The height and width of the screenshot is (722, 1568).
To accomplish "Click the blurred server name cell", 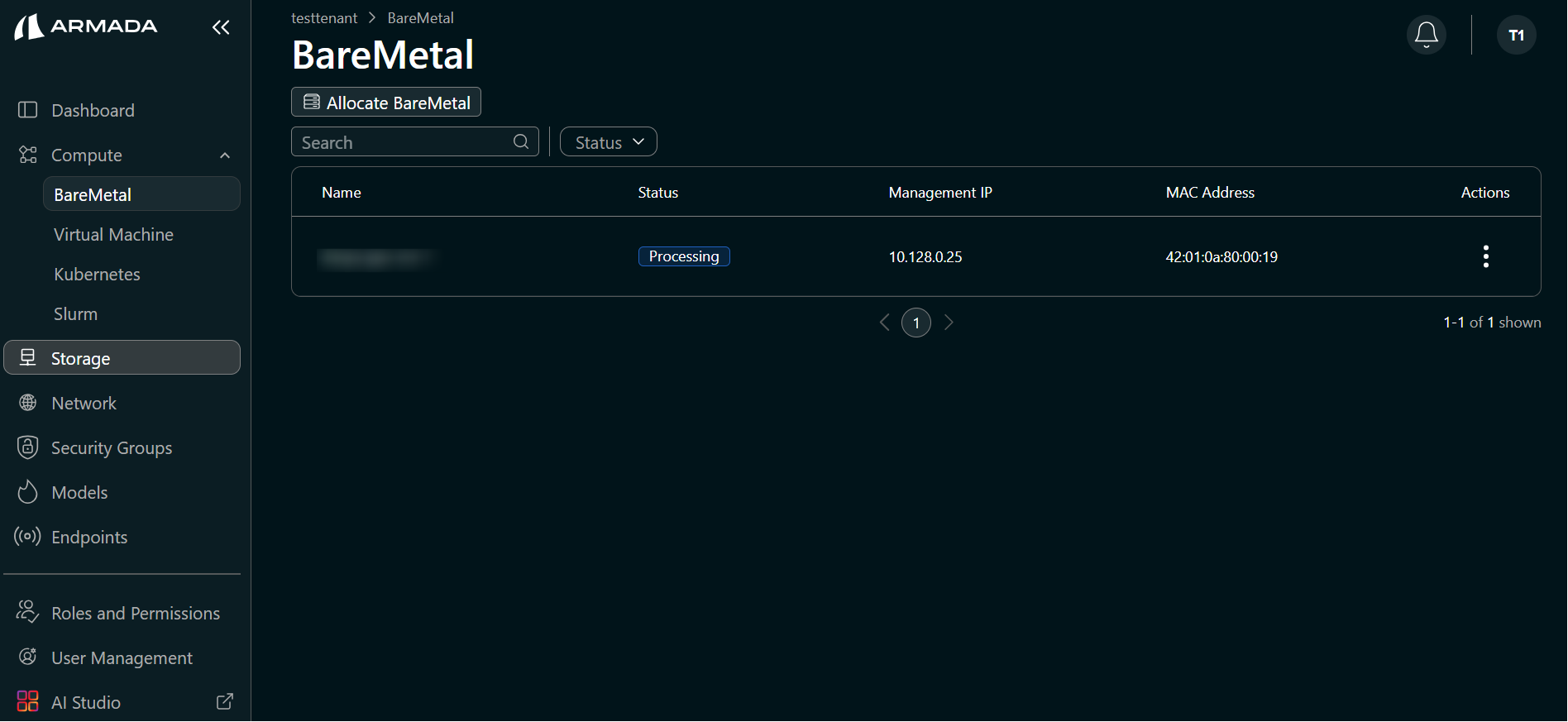I will (376, 258).
